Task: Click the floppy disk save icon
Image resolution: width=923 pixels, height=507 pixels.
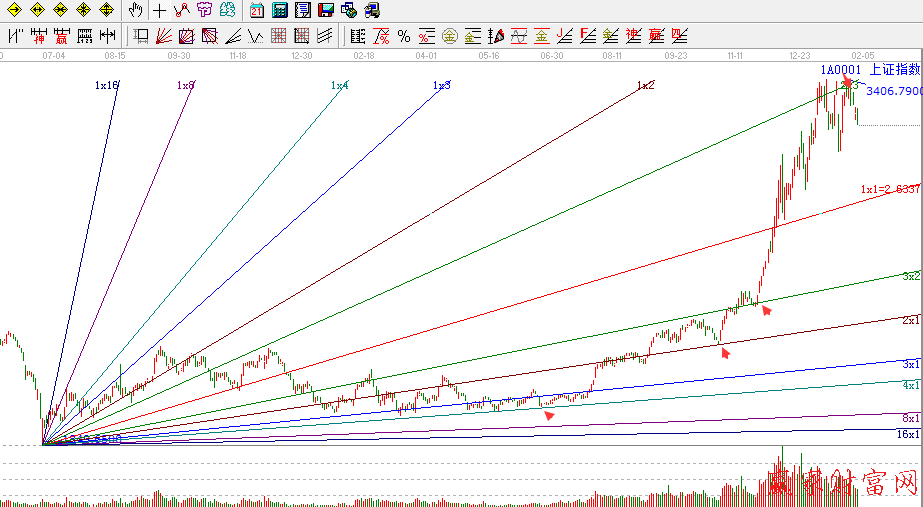Action: (x=326, y=10)
